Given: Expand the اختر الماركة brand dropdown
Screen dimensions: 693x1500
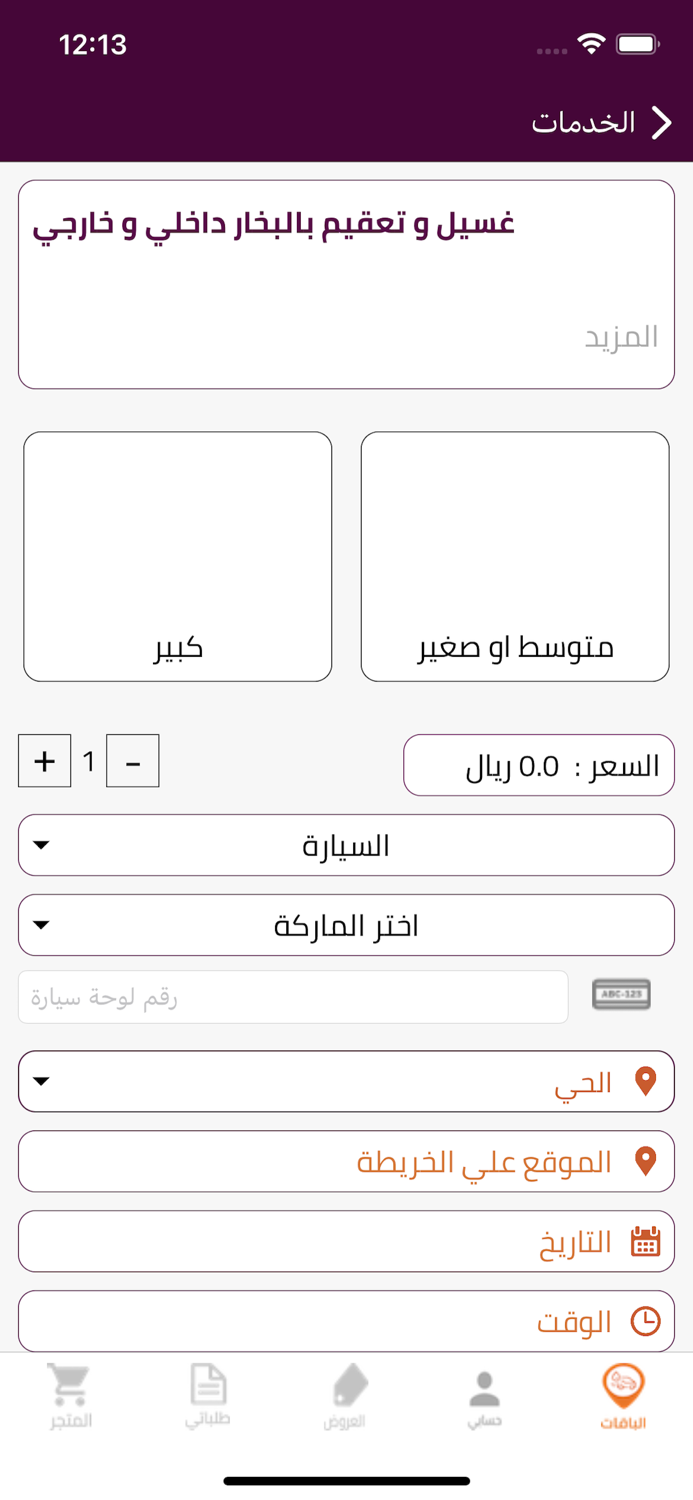Looking at the screenshot, I should [x=346, y=925].
